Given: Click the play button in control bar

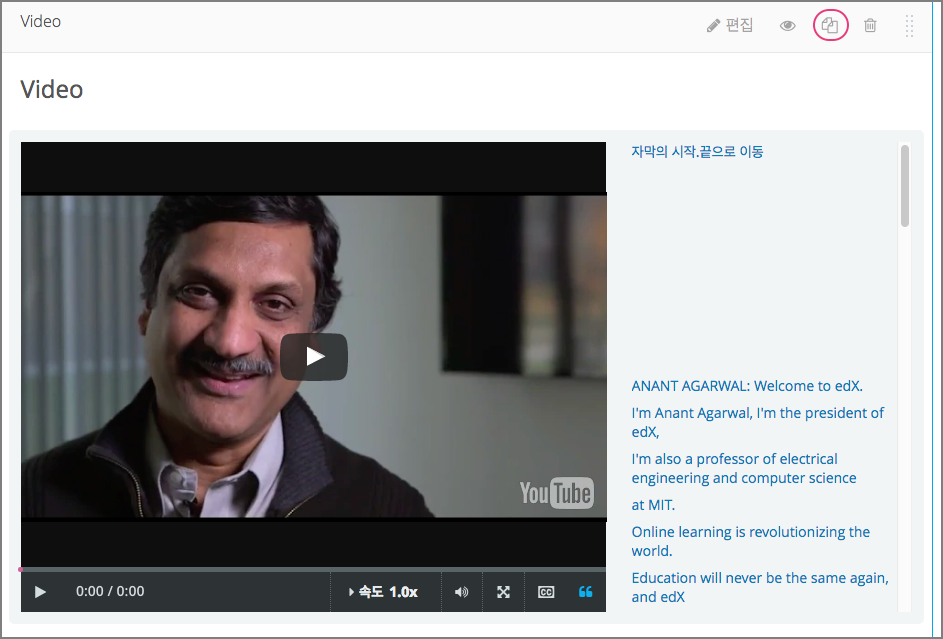Looking at the screenshot, I should (x=40, y=592).
